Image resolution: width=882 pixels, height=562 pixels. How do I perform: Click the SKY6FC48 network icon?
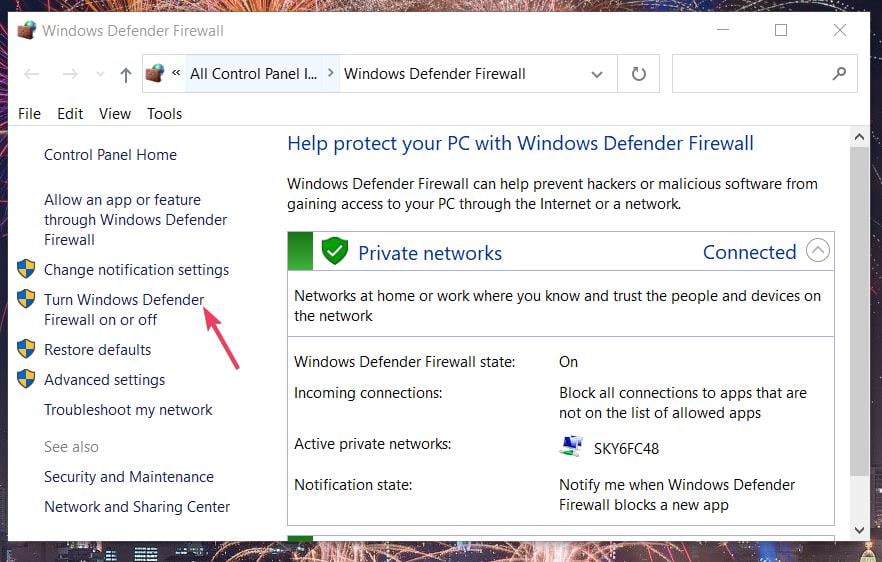[x=572, y=446]
